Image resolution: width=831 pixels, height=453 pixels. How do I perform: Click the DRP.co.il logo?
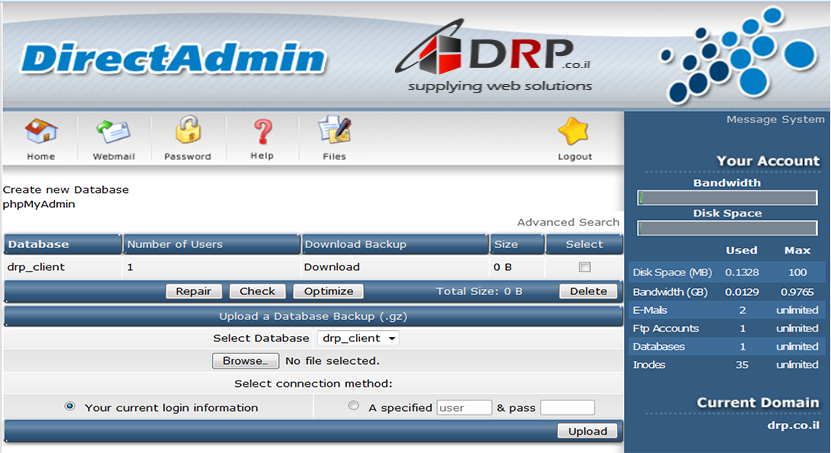500,58
